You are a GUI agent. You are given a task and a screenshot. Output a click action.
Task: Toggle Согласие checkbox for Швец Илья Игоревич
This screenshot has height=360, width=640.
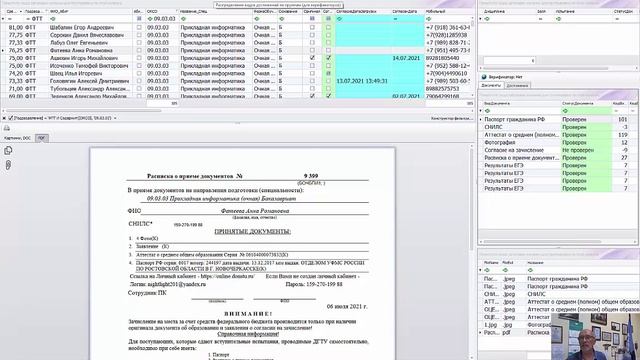328,73
